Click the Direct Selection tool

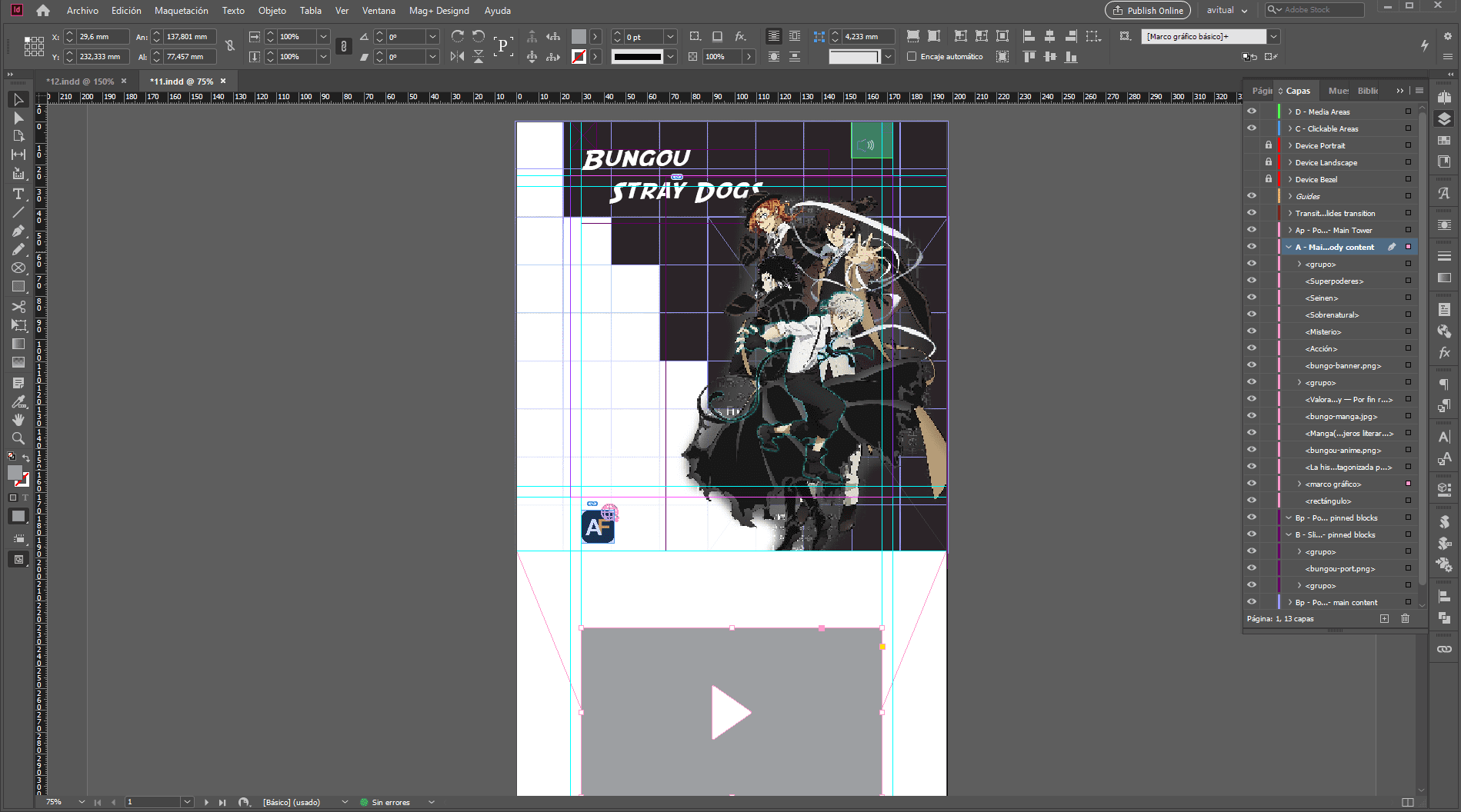click(x=18, y=118)
